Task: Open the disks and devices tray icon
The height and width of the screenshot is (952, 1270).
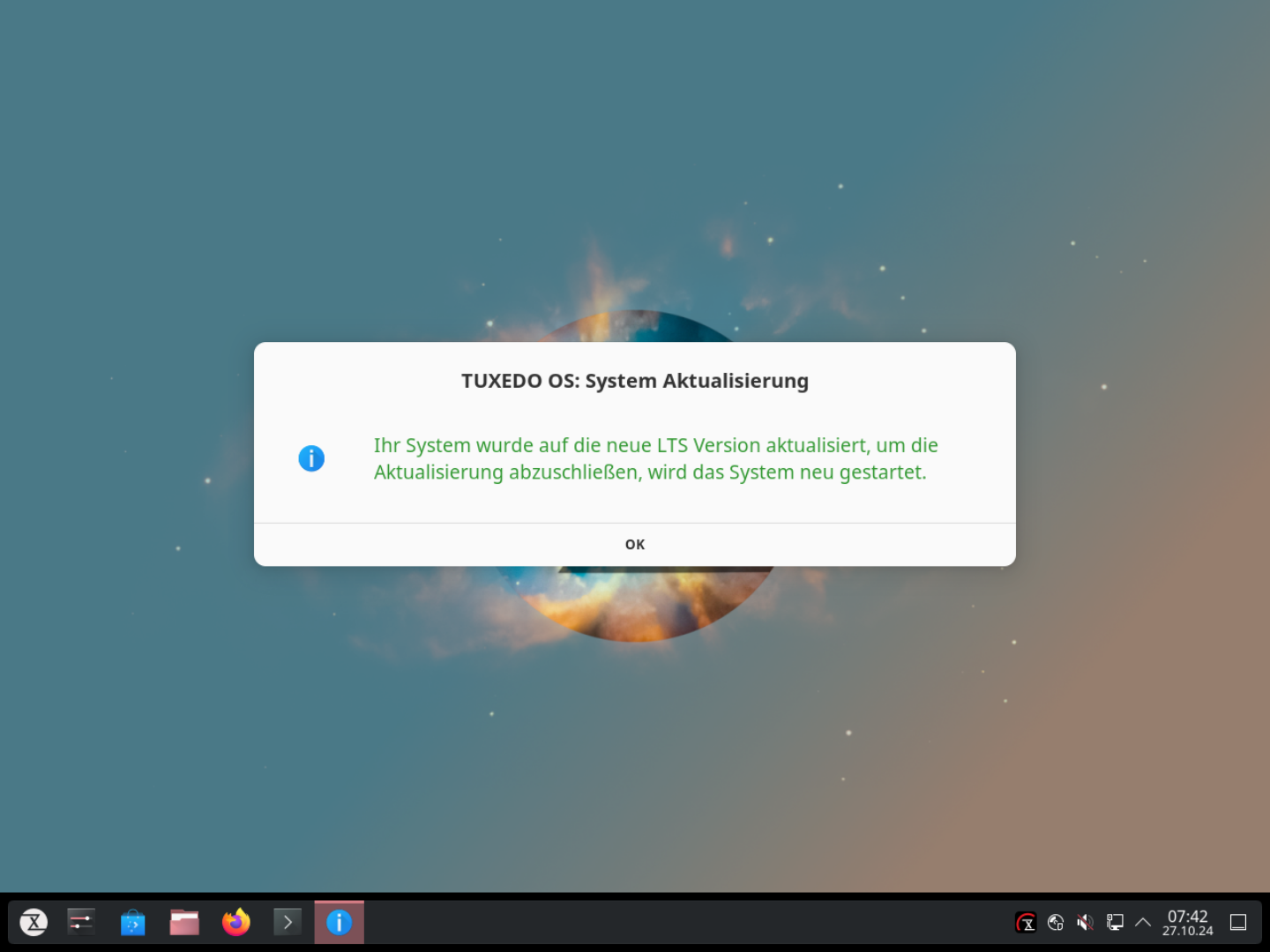Action: pyautogui.click(x=1056, y=922)
